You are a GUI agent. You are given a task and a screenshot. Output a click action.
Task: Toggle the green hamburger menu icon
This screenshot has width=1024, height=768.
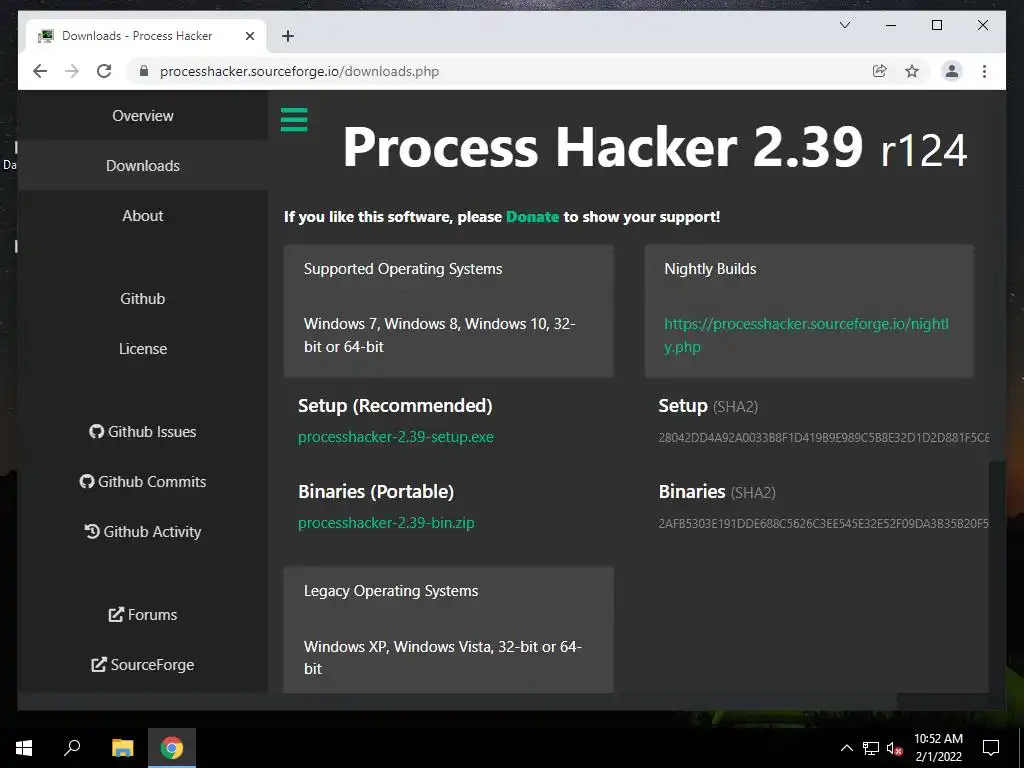[294, 120]
